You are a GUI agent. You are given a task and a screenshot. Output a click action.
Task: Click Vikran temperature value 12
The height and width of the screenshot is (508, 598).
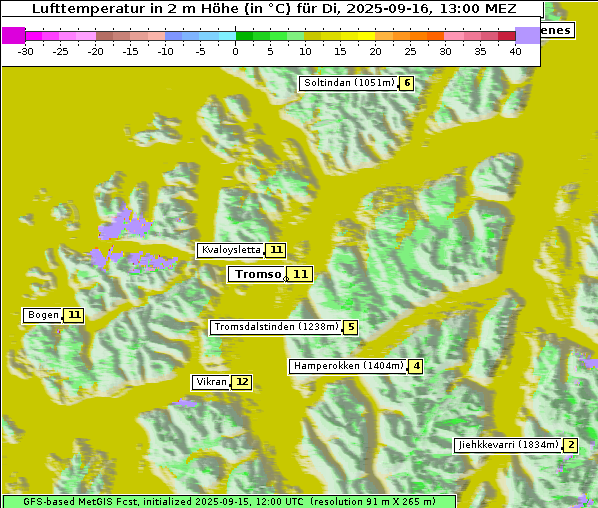tap(242, 382)
